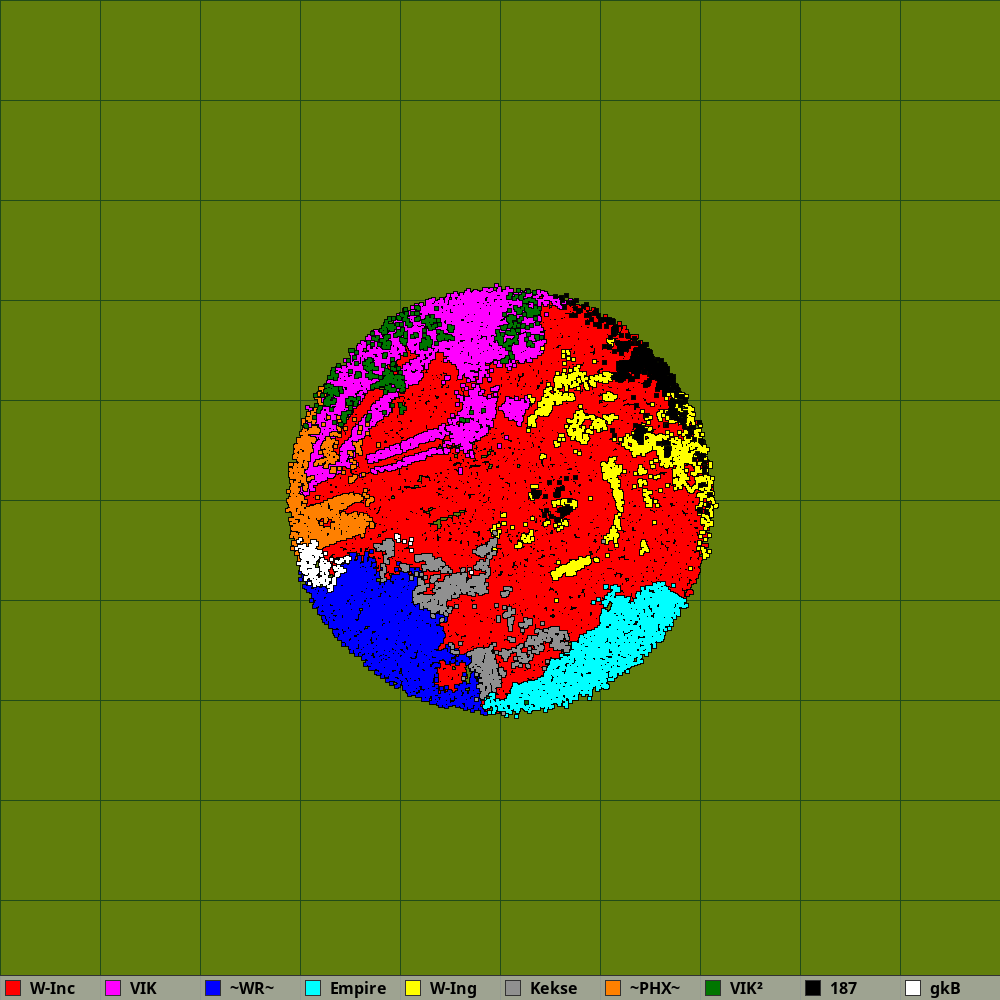Viewport: 1000px width, 1000px height.
Task: Select the ~PHX~ legend label
Action: click(655, 988)
